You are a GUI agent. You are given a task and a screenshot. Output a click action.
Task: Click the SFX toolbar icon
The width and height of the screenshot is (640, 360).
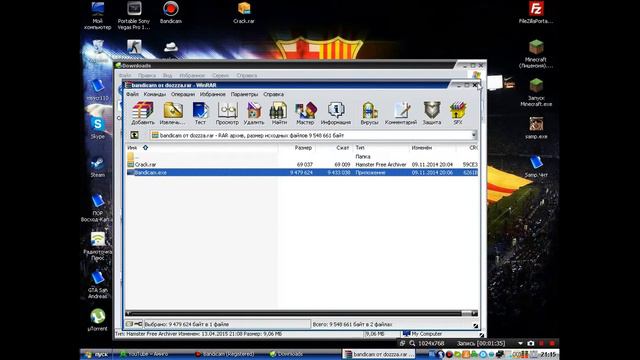[458, 113]
